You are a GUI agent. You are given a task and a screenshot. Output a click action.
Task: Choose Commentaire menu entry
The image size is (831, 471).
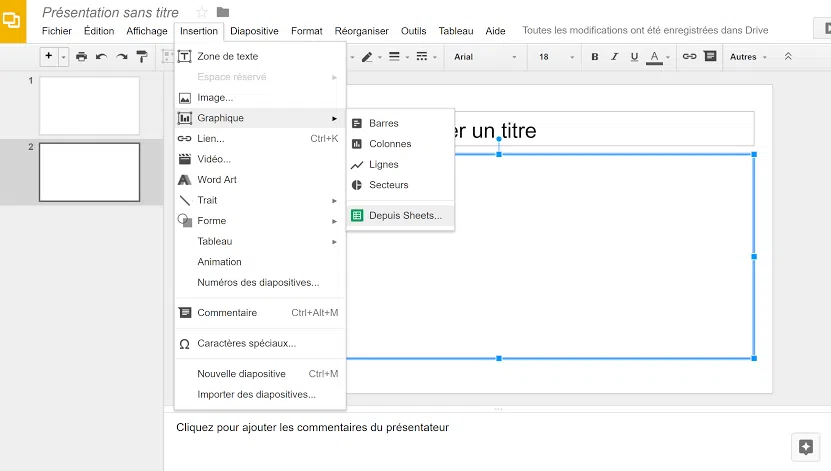click(260, 313)
